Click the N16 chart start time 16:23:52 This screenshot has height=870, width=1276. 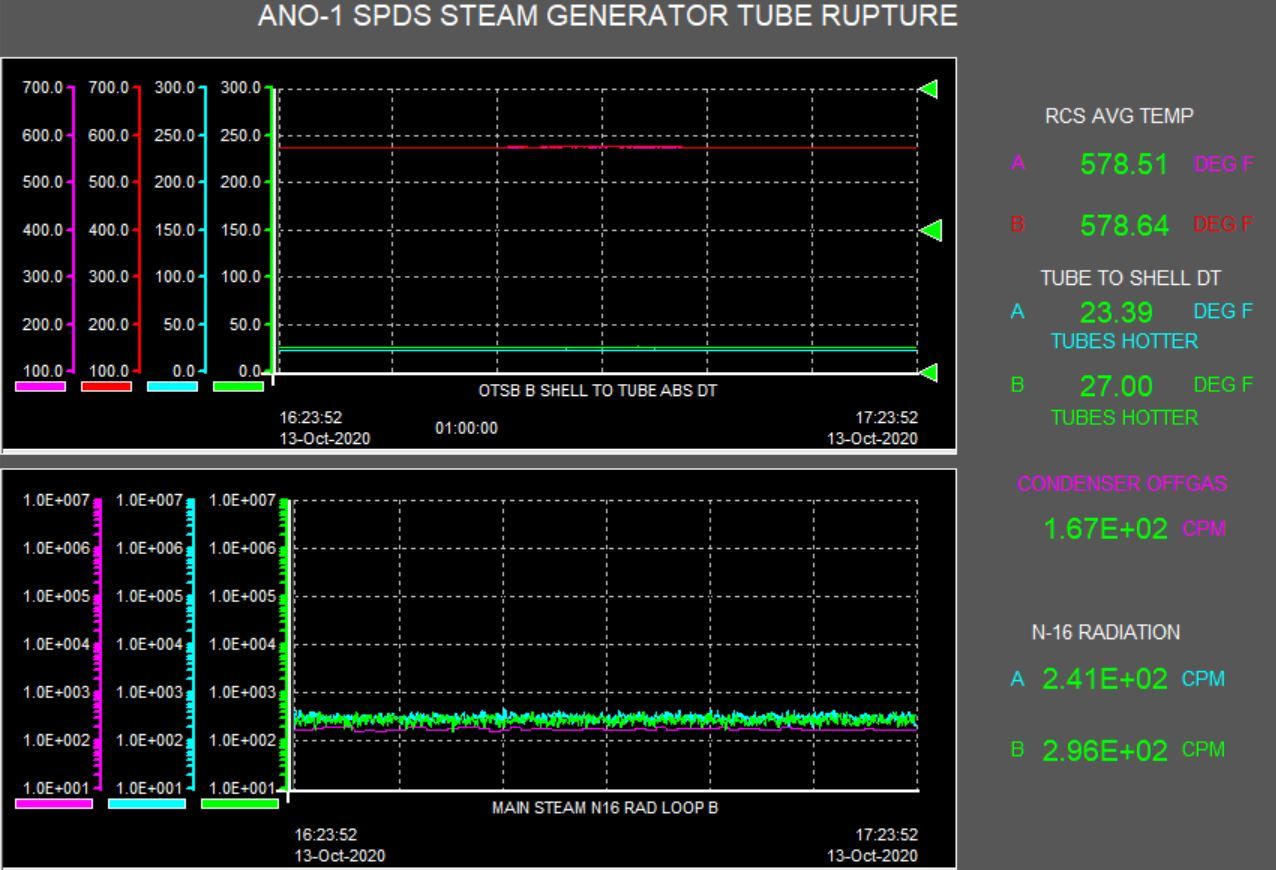[x=325, y=835]
